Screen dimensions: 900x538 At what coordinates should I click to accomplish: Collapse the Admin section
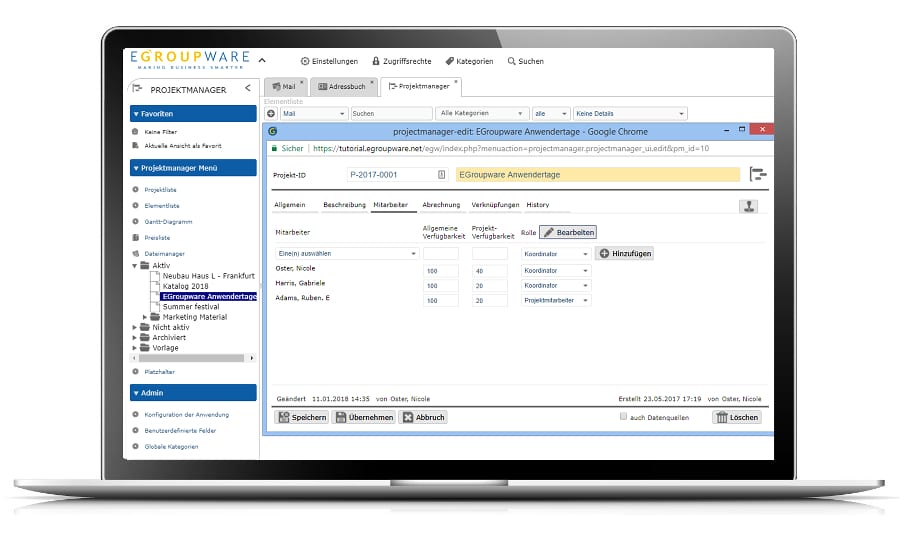coord(193,393)
